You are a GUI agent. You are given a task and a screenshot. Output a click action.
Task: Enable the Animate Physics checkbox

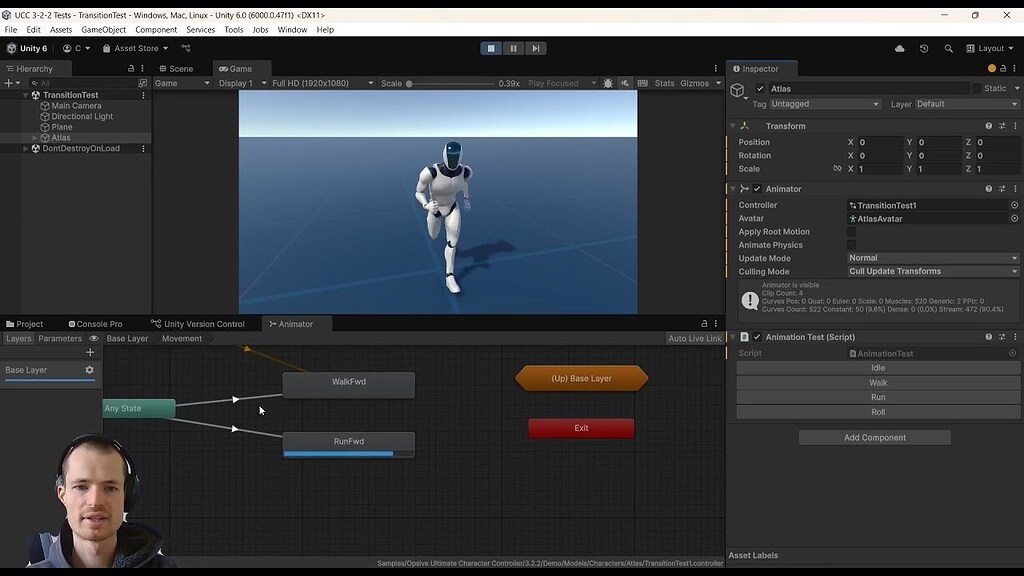pos(851,245)
